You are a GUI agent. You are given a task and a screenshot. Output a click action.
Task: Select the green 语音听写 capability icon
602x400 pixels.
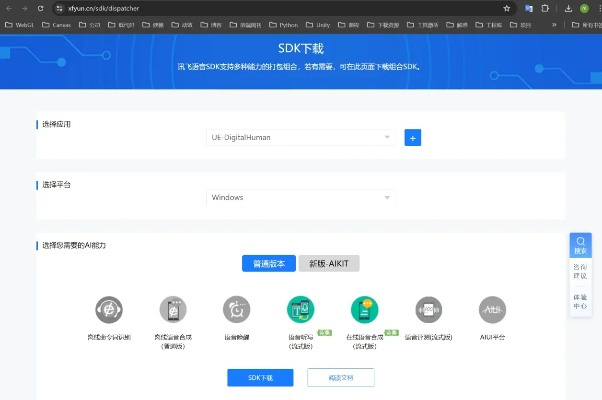coord(301,310)
